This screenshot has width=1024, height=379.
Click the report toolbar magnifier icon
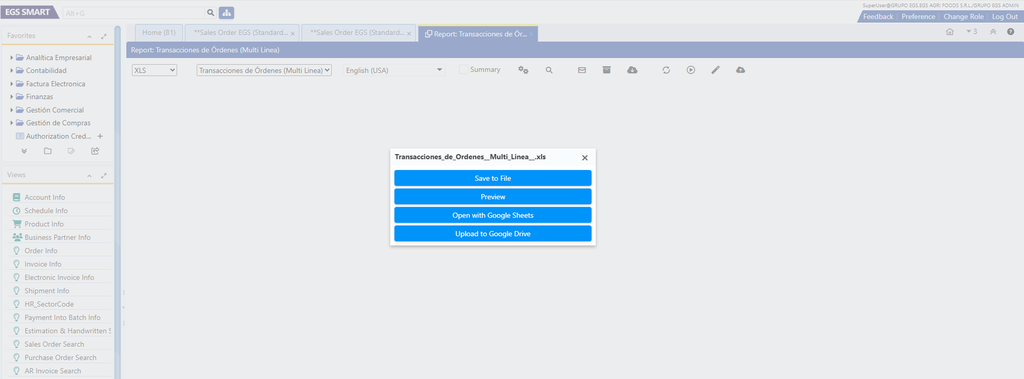pyautogui.click(x=549, y=70)
